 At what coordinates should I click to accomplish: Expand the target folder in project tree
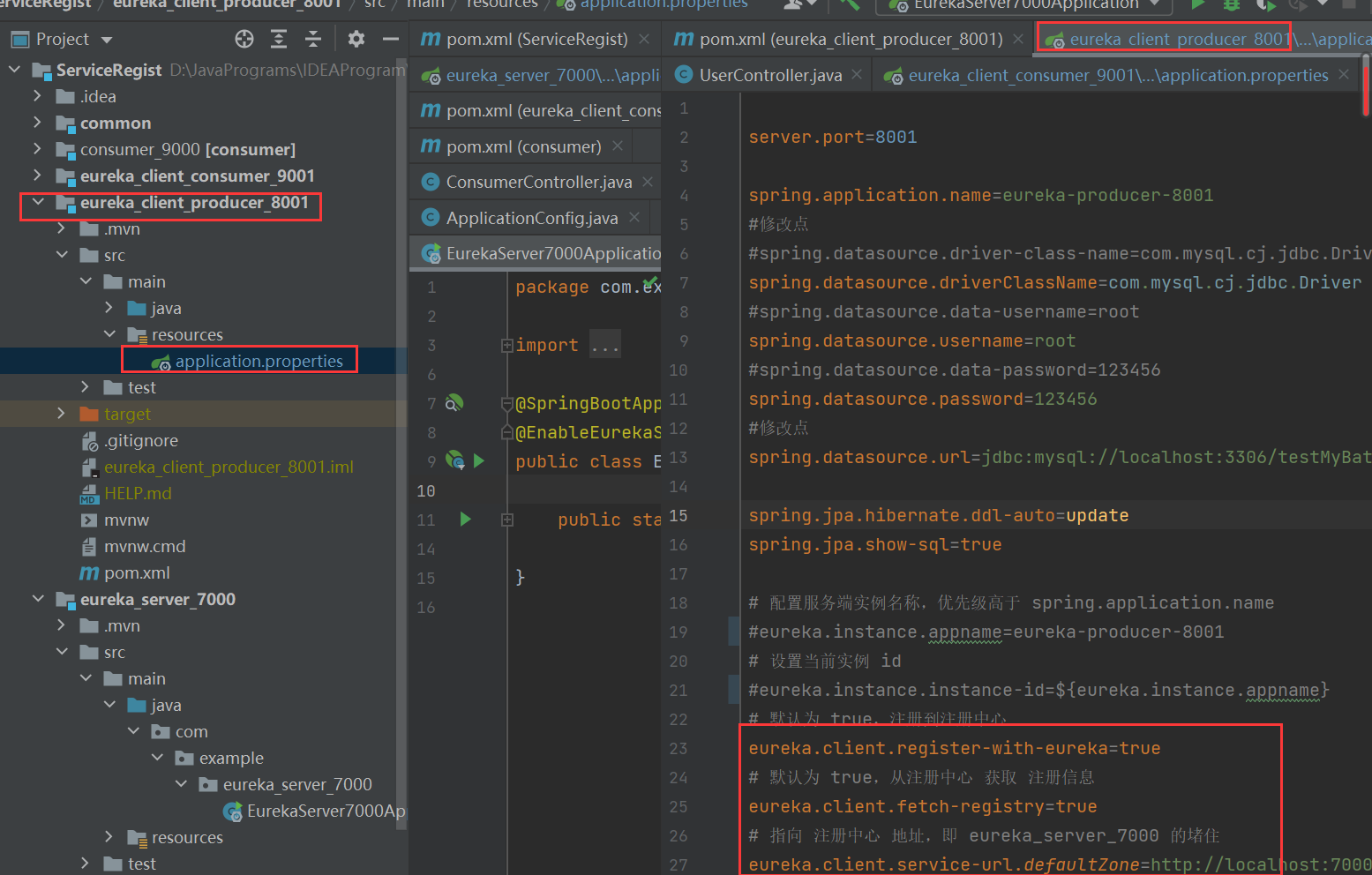(x=61, y=414)
